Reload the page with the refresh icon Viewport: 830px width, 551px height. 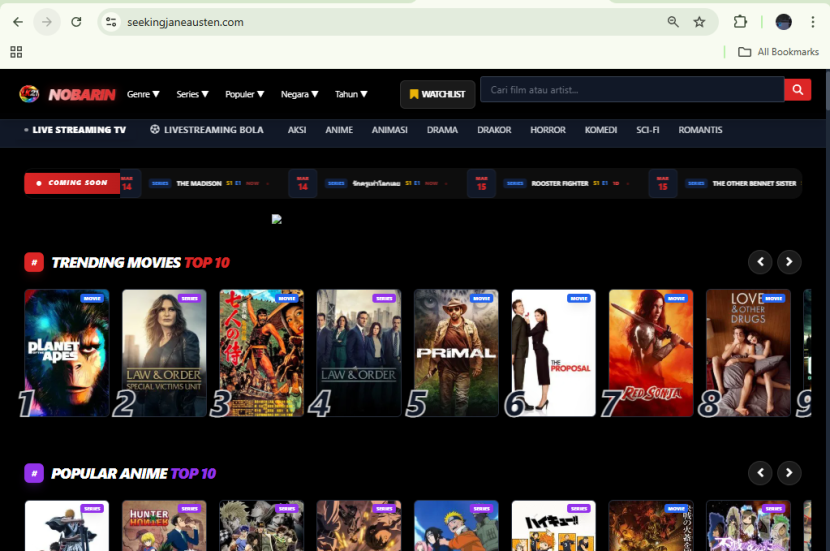77,22
